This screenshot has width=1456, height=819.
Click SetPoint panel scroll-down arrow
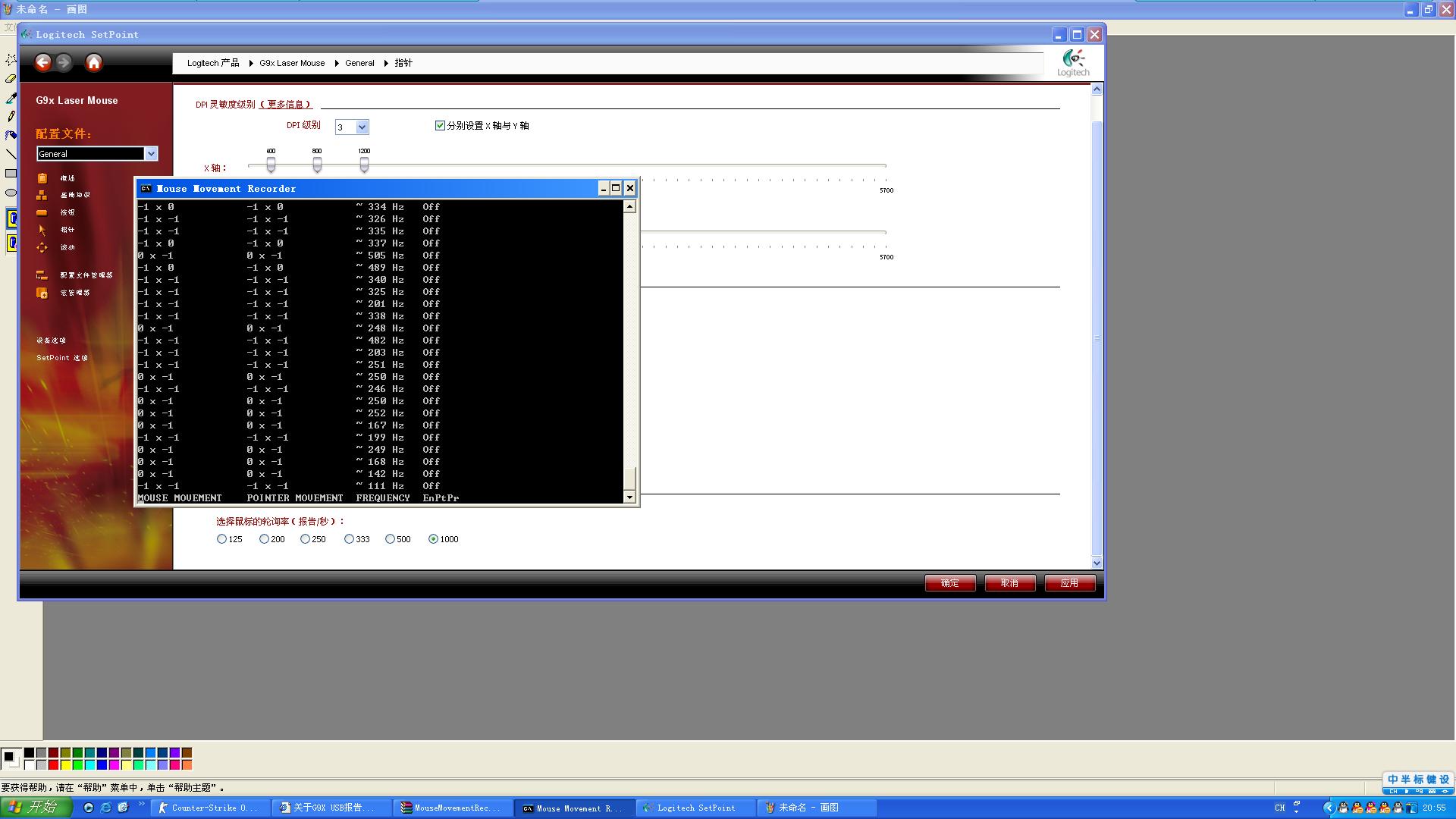1097,563
